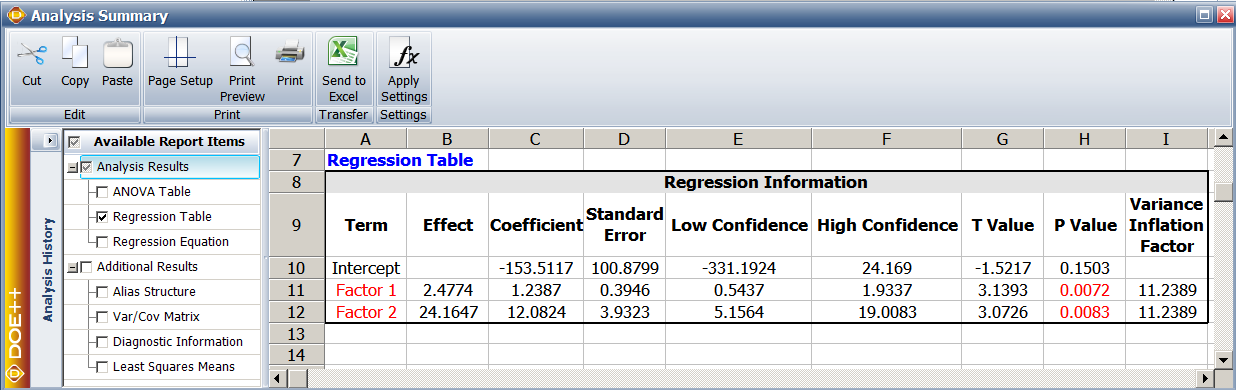1236x390 pixels.
Task: Click the P Value 0.0072 cell
Action: tap(1084, 290)
